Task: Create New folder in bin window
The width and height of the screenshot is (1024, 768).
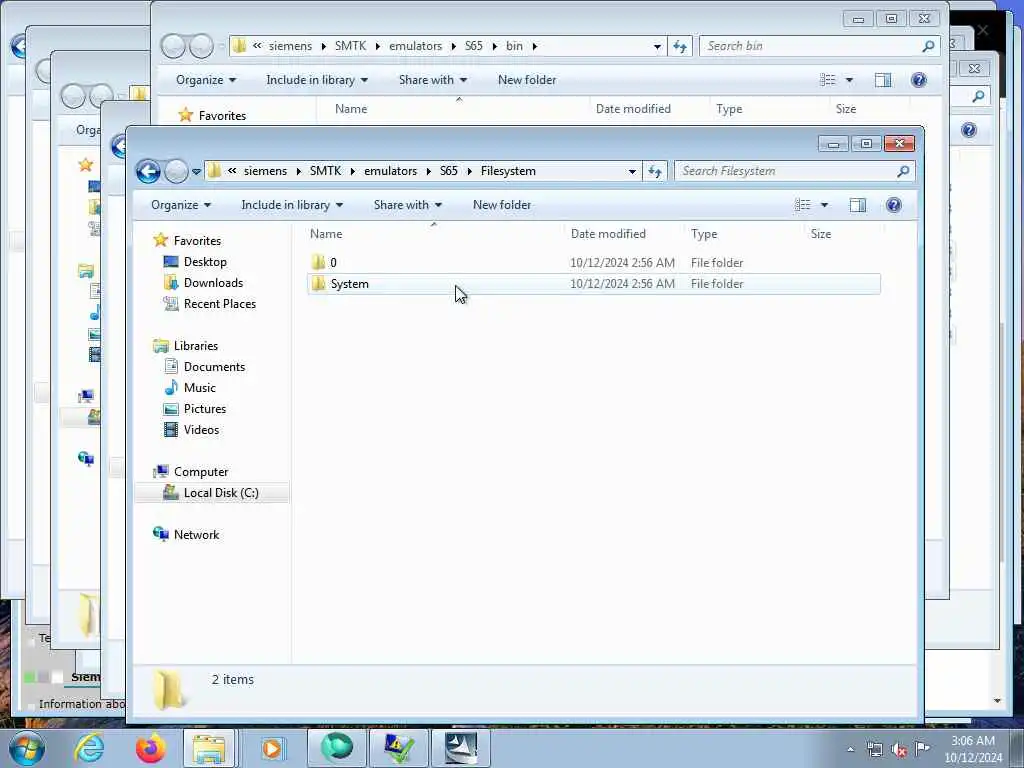Action: coord(526,80)
